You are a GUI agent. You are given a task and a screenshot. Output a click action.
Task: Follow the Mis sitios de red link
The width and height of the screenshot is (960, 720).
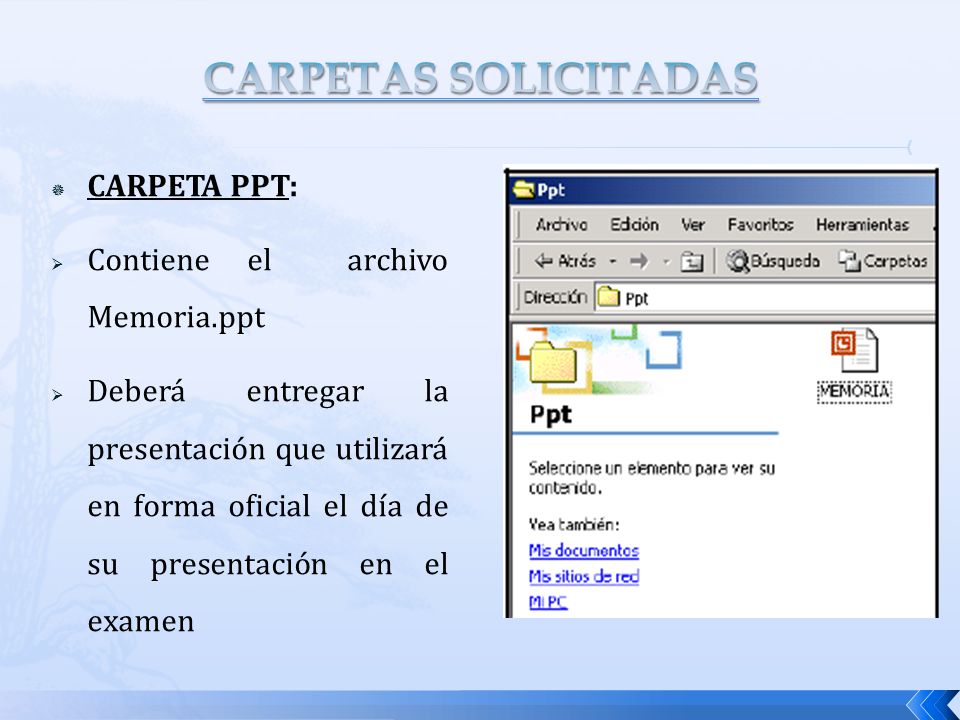[x=583, y=577]
